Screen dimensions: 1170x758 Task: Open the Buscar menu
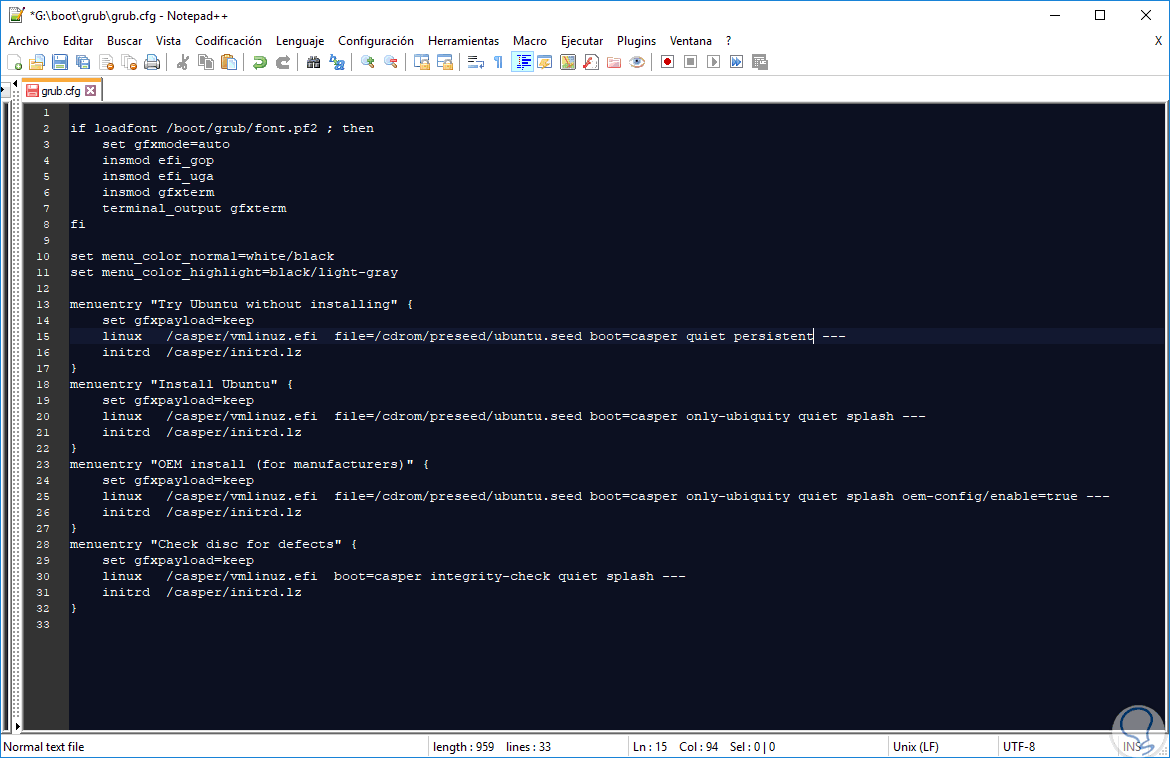[x=124, y=41]
